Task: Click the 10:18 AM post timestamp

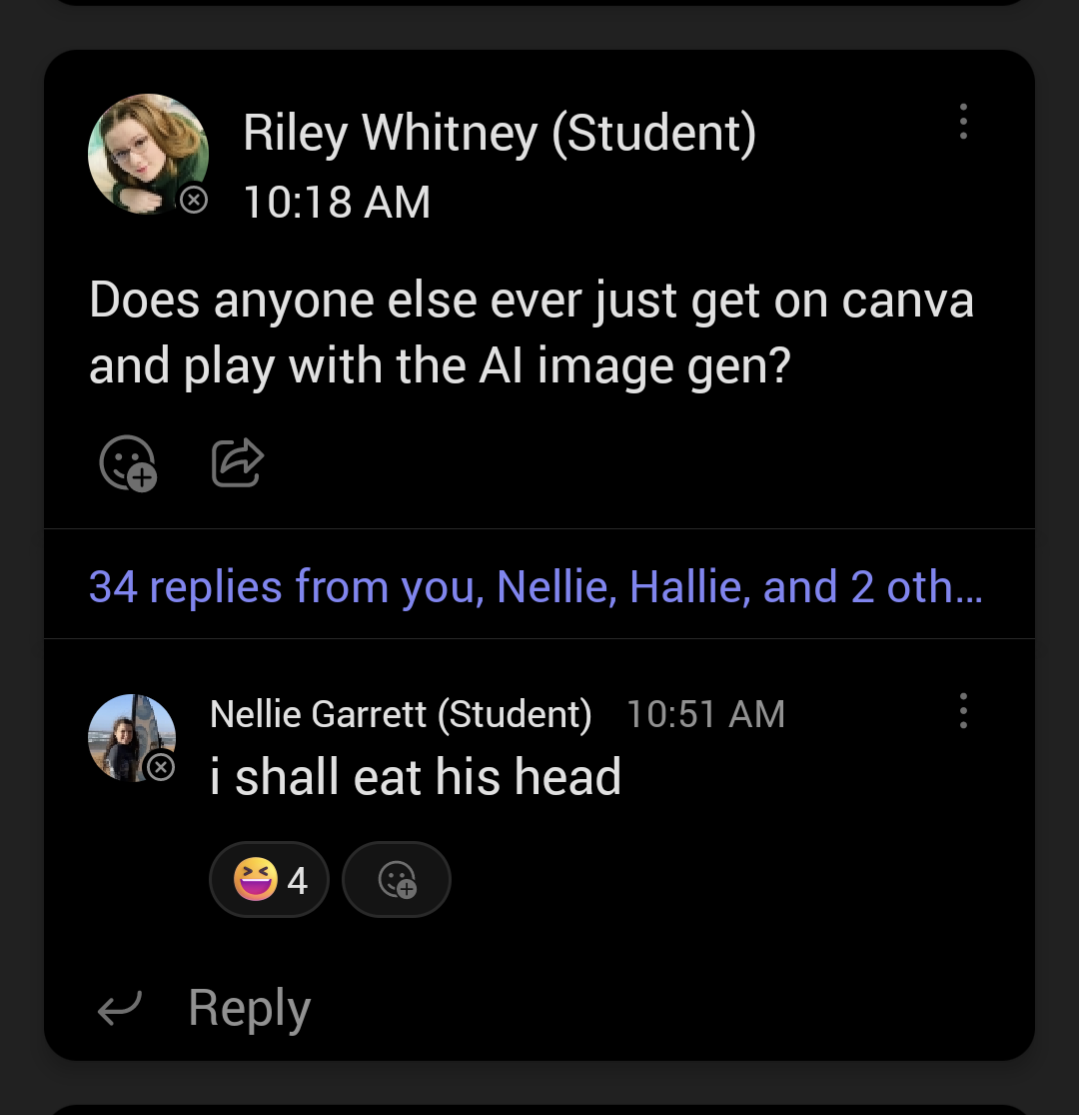Action: pyautogui.click(x=336, y=202)
